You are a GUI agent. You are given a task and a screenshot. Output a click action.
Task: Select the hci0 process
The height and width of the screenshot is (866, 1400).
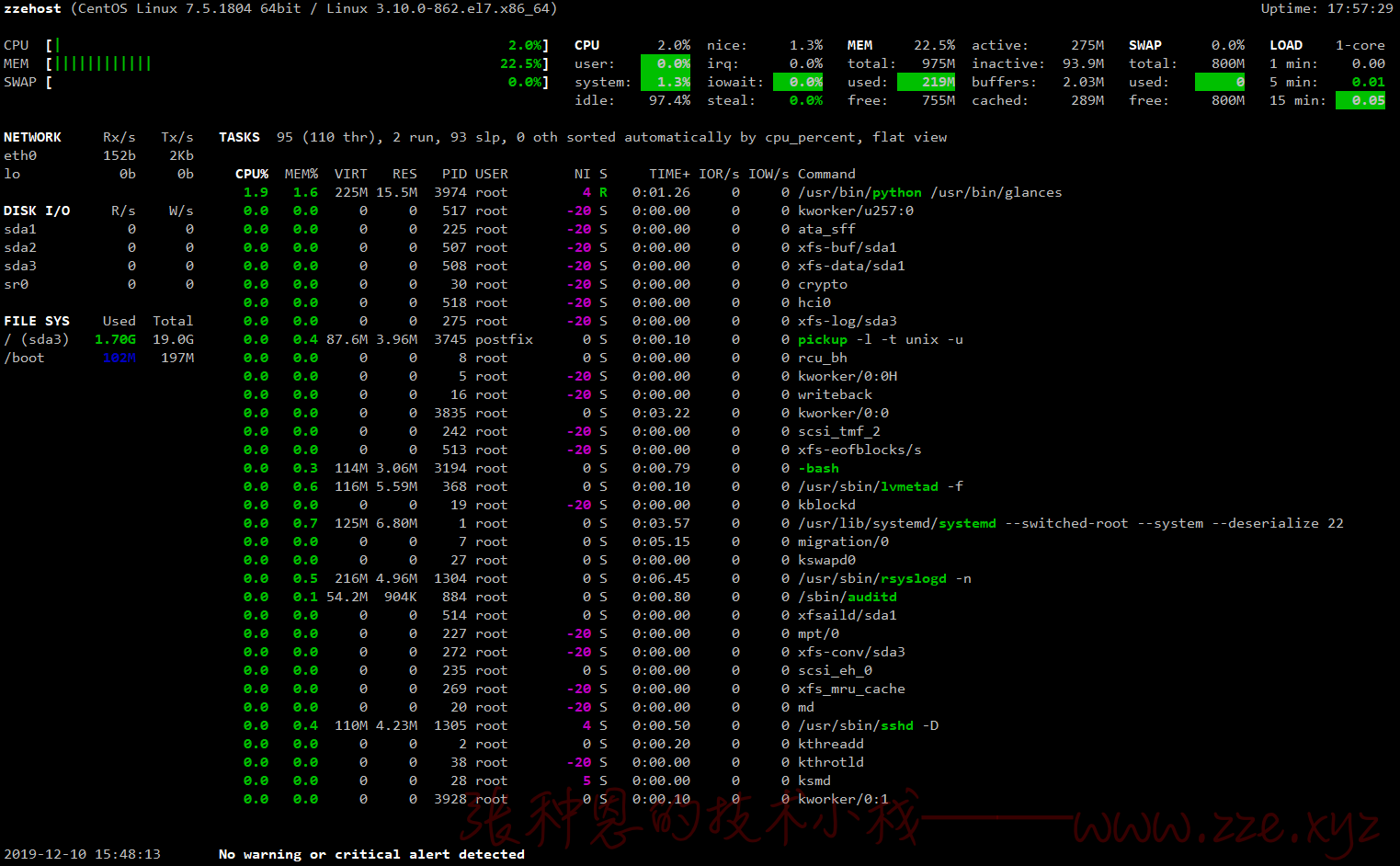(x=537, y=302)
